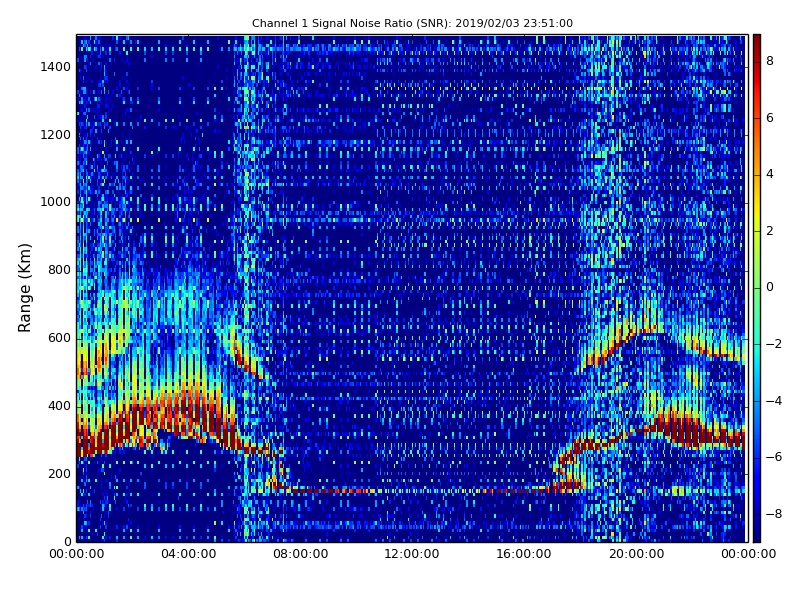Click the 20:00:00 time axis label
This screenshot has width=800, height=600.
(636, 554)
